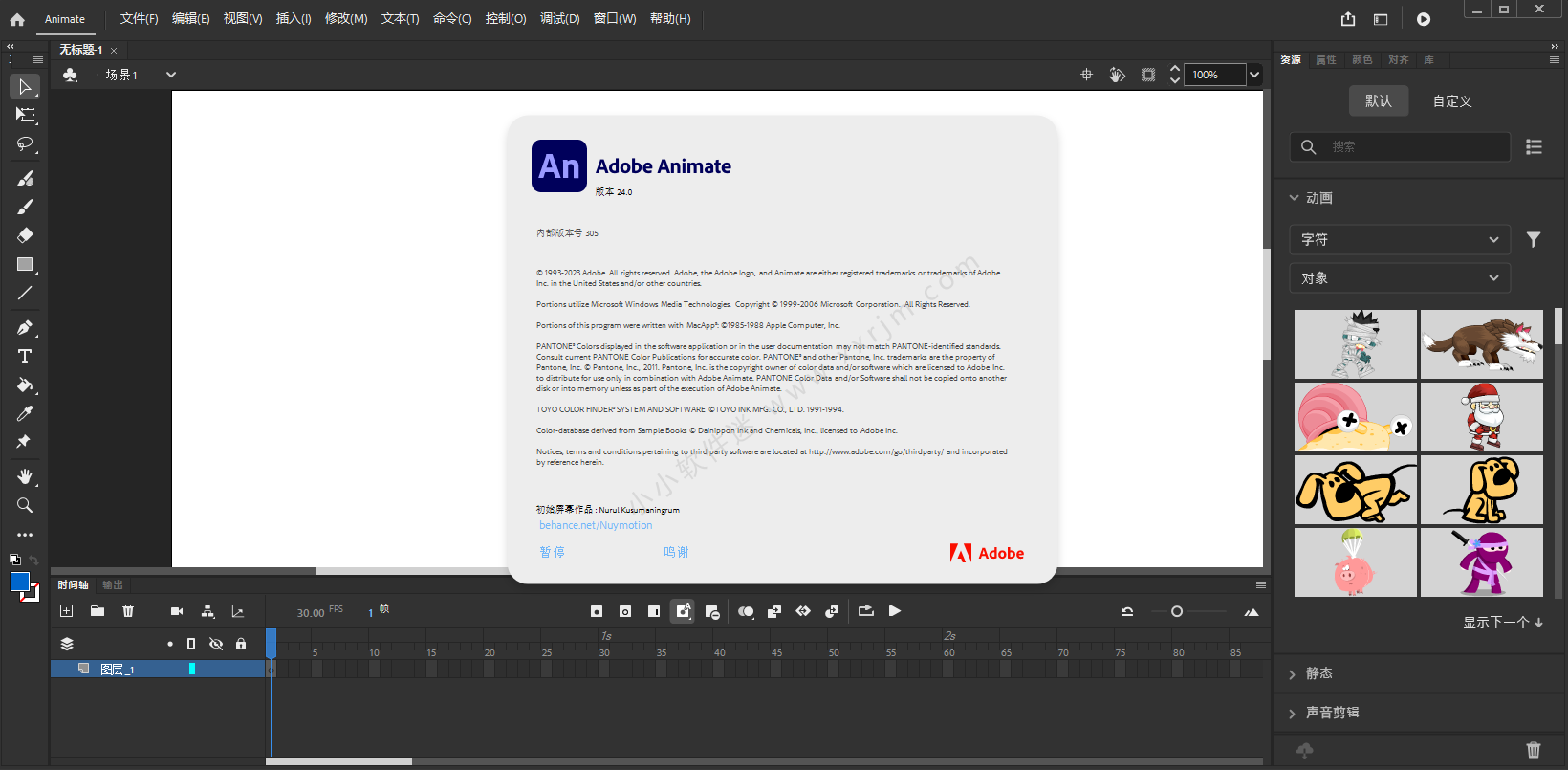Toggle outline display for all layers

[191, 644]
